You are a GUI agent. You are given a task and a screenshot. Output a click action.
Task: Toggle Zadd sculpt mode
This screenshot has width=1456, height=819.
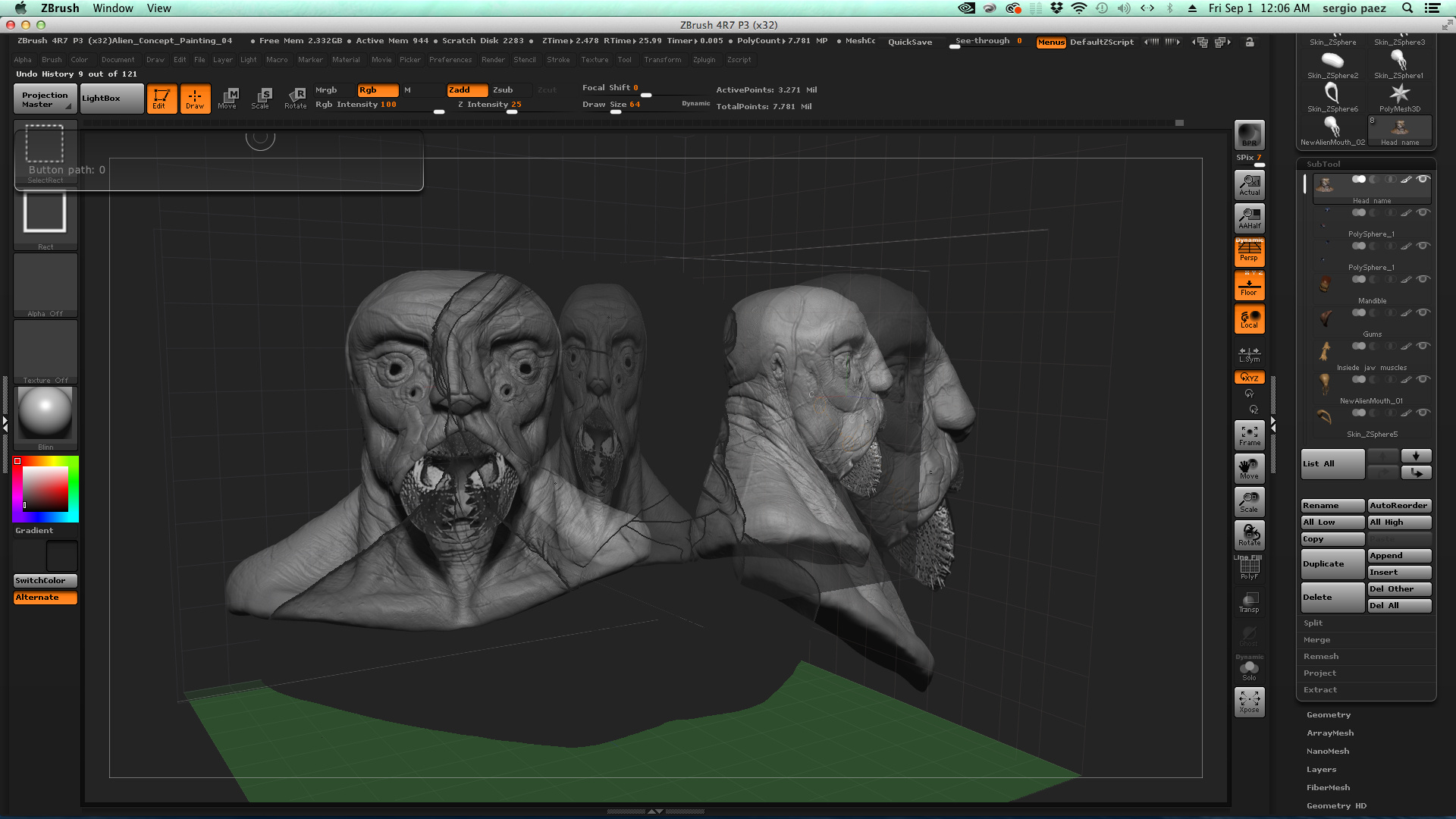(467, 89)
